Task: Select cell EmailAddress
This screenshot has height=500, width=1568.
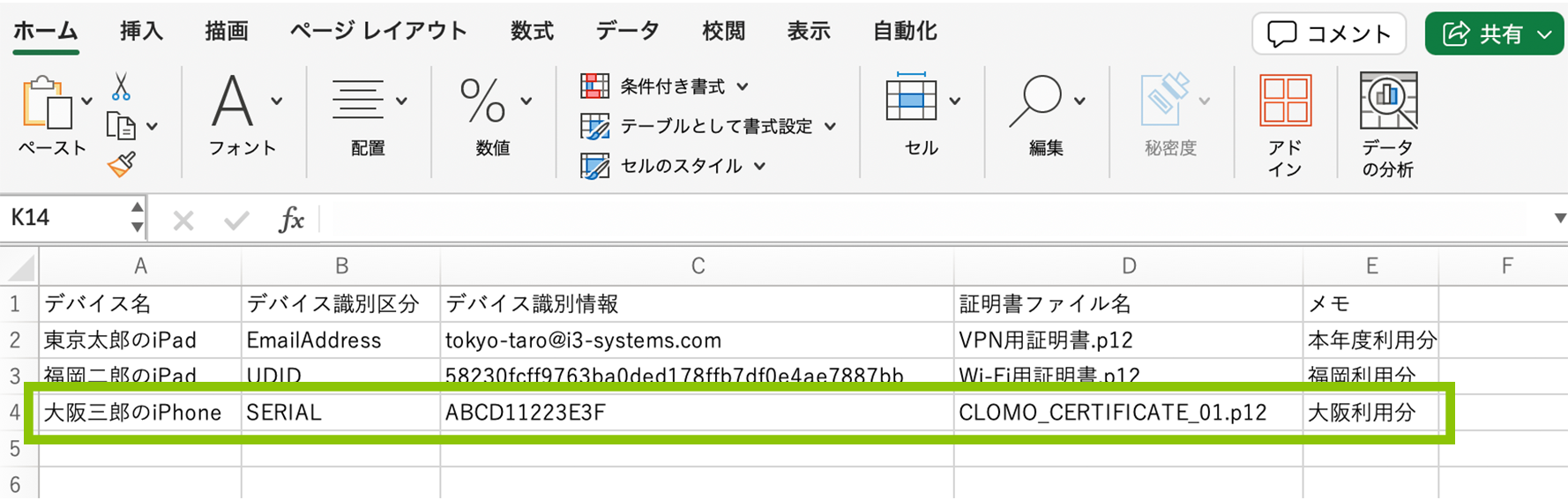Action: (x=341, y=340)
